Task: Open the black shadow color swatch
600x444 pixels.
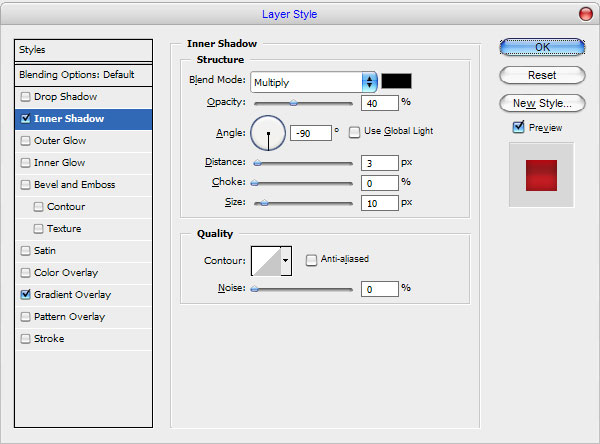Action: [396, 81]
